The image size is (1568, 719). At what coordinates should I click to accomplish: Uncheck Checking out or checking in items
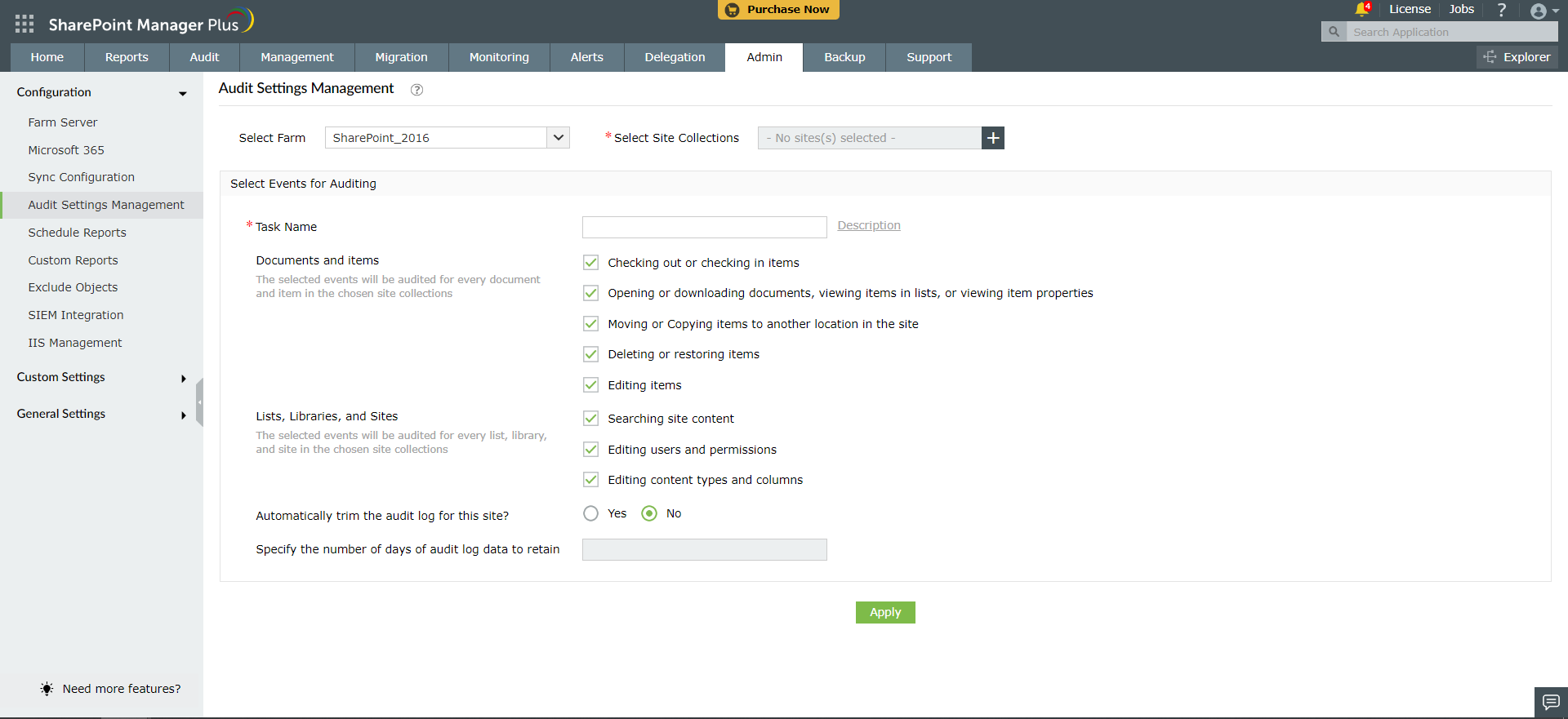(x=590, y=263)
